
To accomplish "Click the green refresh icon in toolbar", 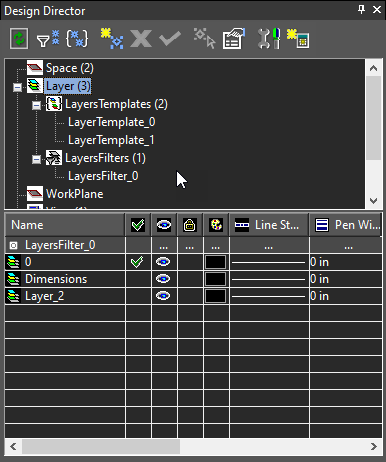I will [x=19, y=39].
